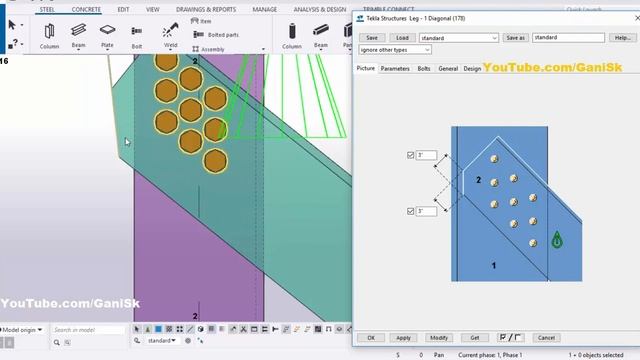Click the Assembly tool in ribbon
The height and width of the screenshot is (360, 640).
[209, 49]
